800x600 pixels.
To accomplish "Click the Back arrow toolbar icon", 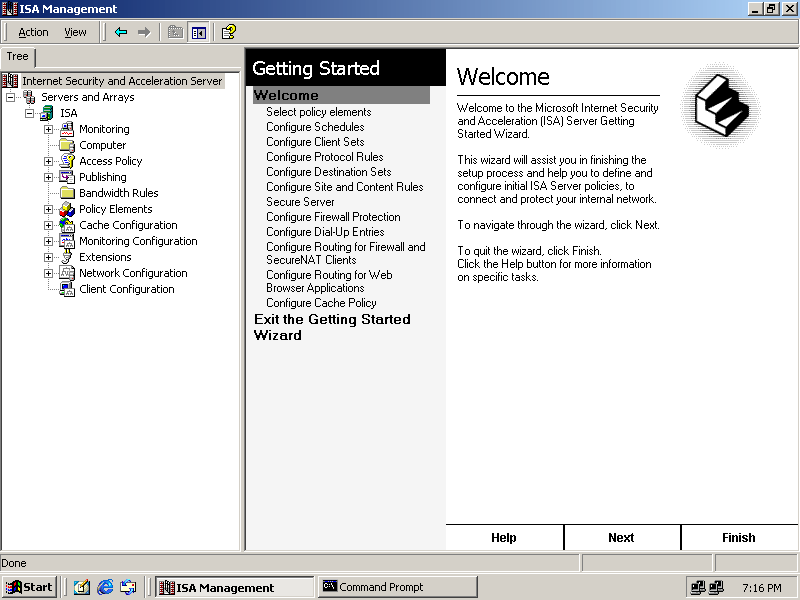I will click(x=121, y=32).
